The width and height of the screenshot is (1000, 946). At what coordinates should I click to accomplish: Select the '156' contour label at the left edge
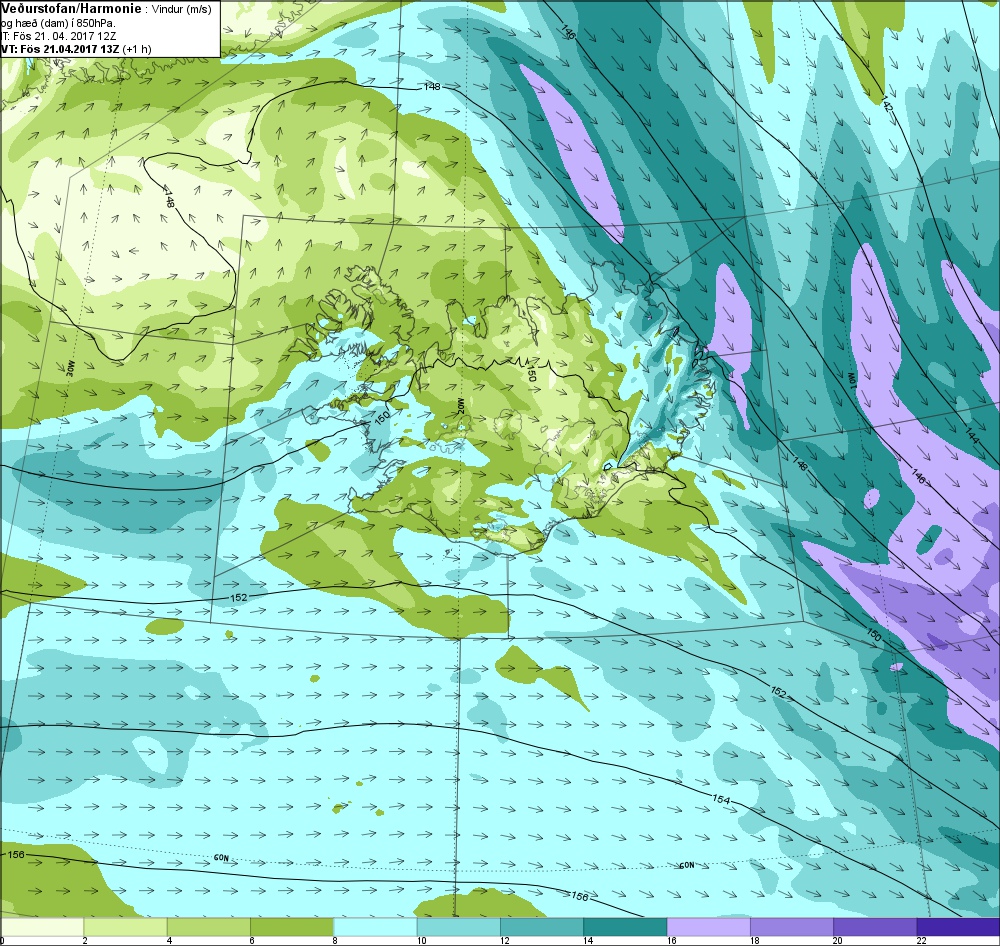pyautogui.click(x=15, y=854)
